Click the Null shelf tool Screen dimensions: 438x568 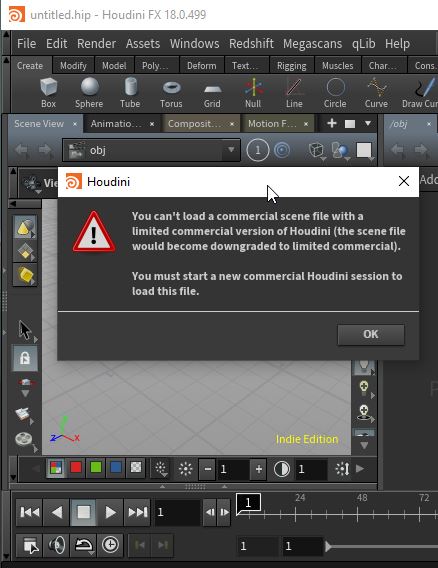(253, 93)
